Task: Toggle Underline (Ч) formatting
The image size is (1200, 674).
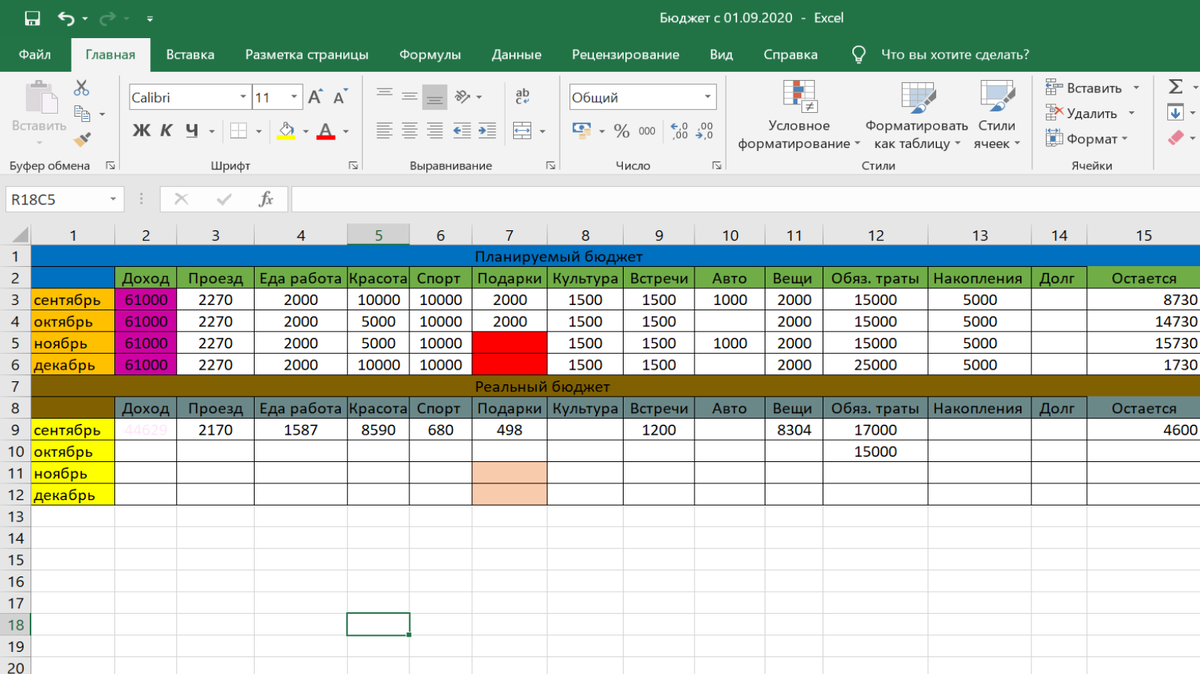Action: tap(190, 131)
